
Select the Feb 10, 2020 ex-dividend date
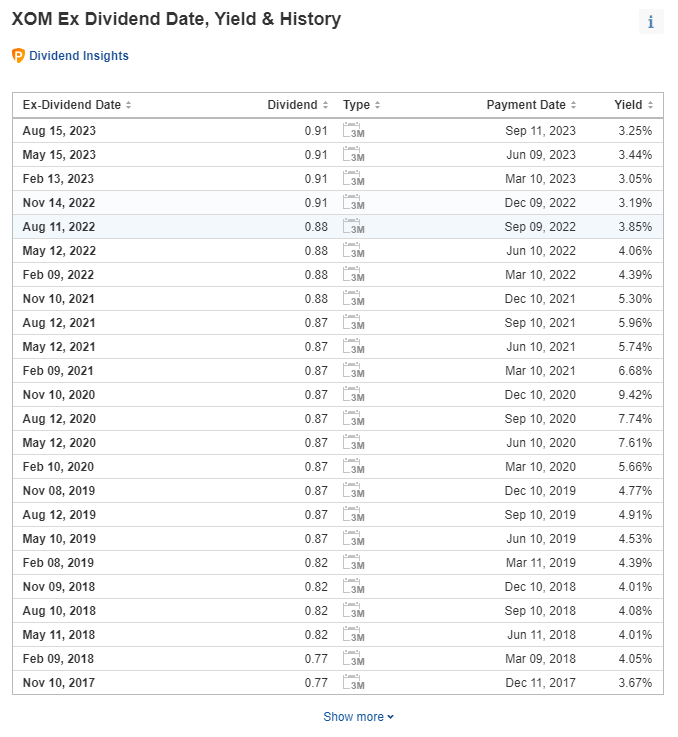[x=58, y=467]
